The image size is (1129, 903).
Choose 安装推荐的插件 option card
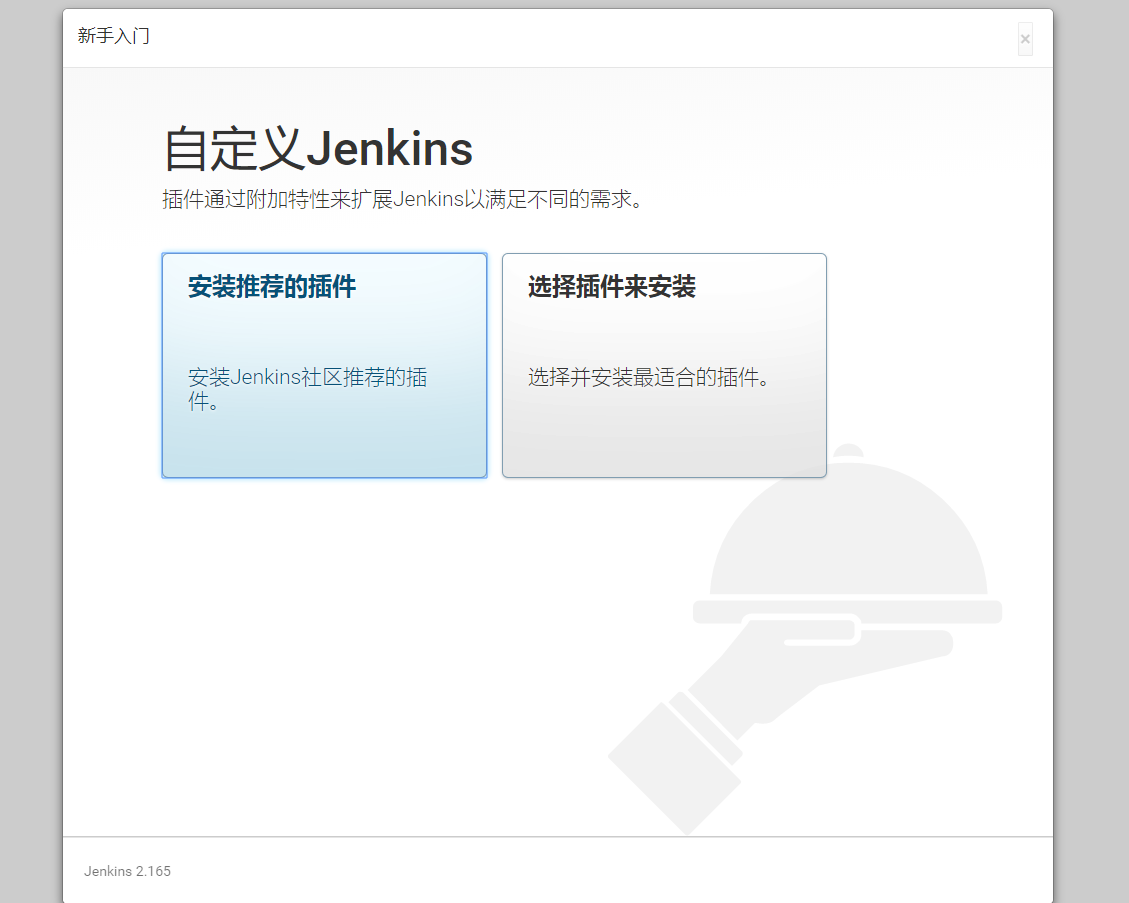(x=324, y=365)
